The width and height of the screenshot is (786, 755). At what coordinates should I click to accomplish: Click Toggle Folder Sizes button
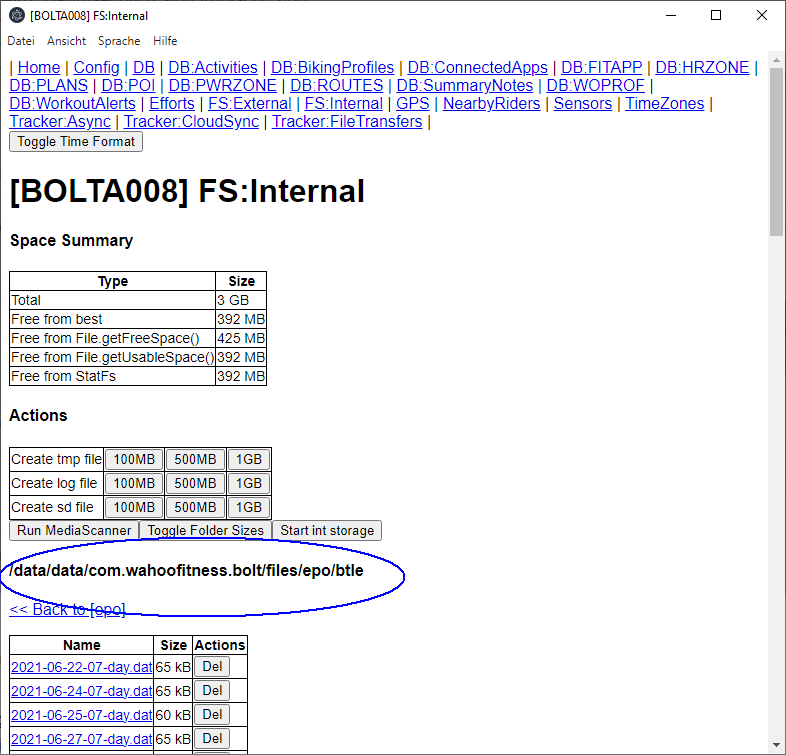click(206, 530)
